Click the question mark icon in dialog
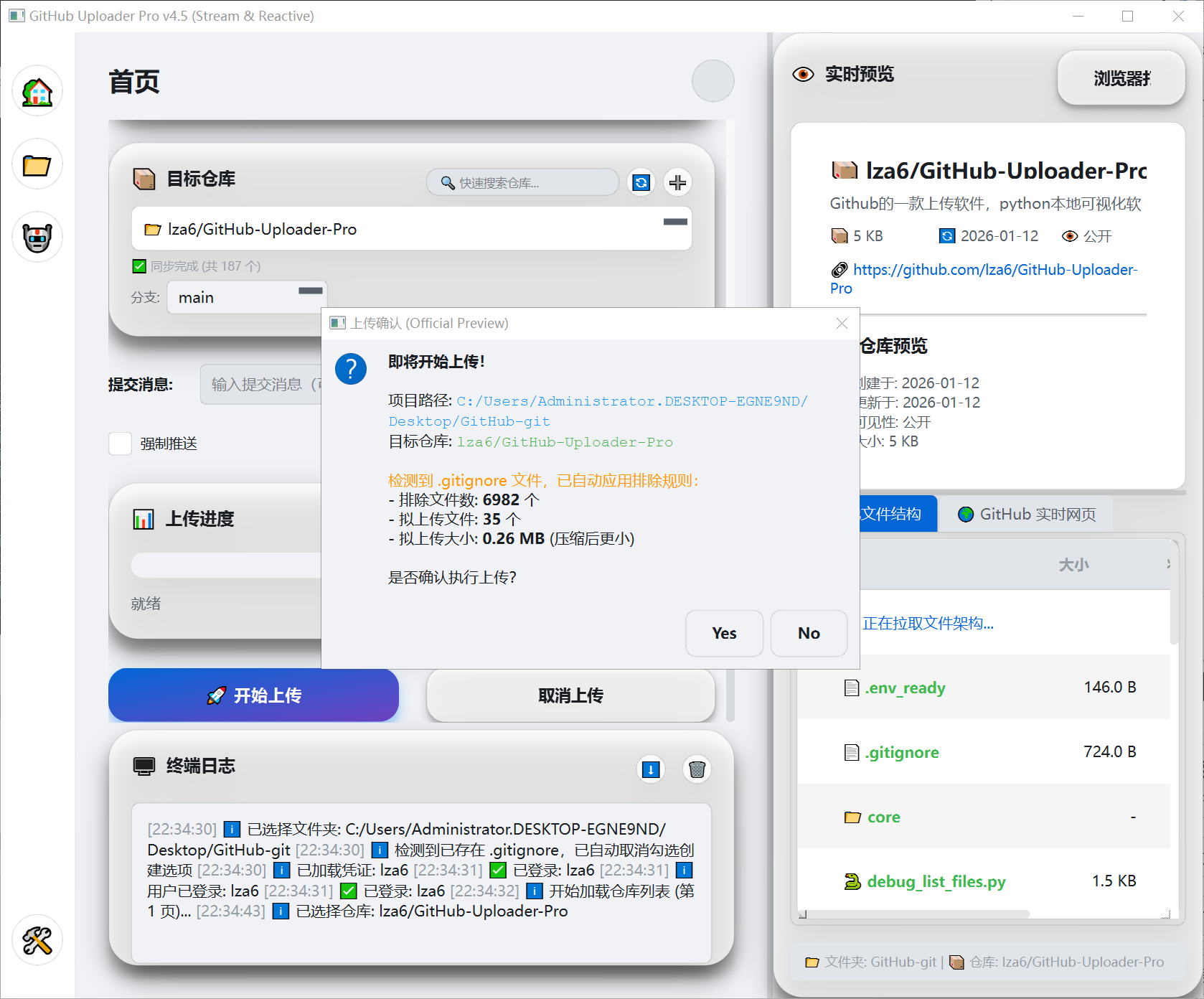 351,369
